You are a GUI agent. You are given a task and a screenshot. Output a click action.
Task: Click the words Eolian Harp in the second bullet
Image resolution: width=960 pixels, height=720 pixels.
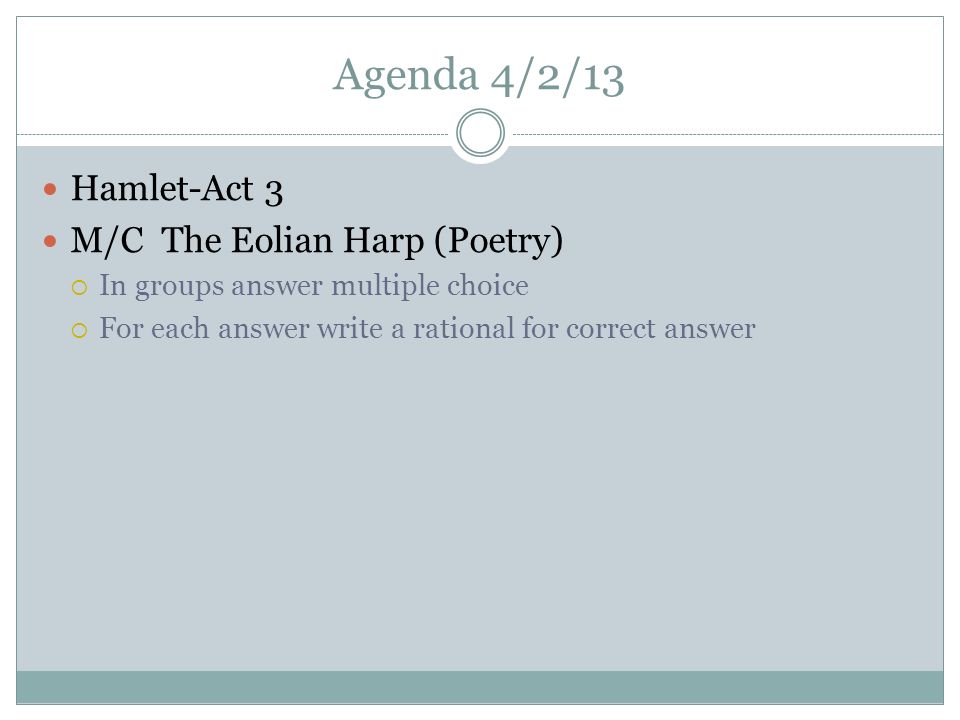(x=328, y=241)
